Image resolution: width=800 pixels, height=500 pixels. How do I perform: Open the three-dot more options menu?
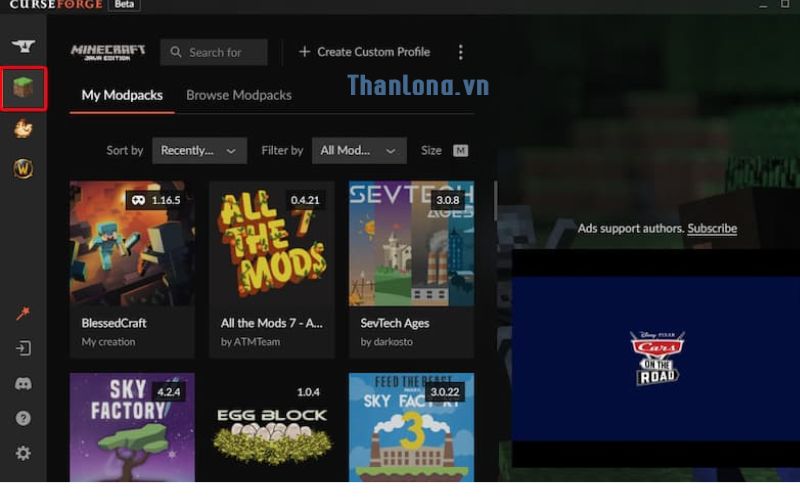click(x=460, y=52)
